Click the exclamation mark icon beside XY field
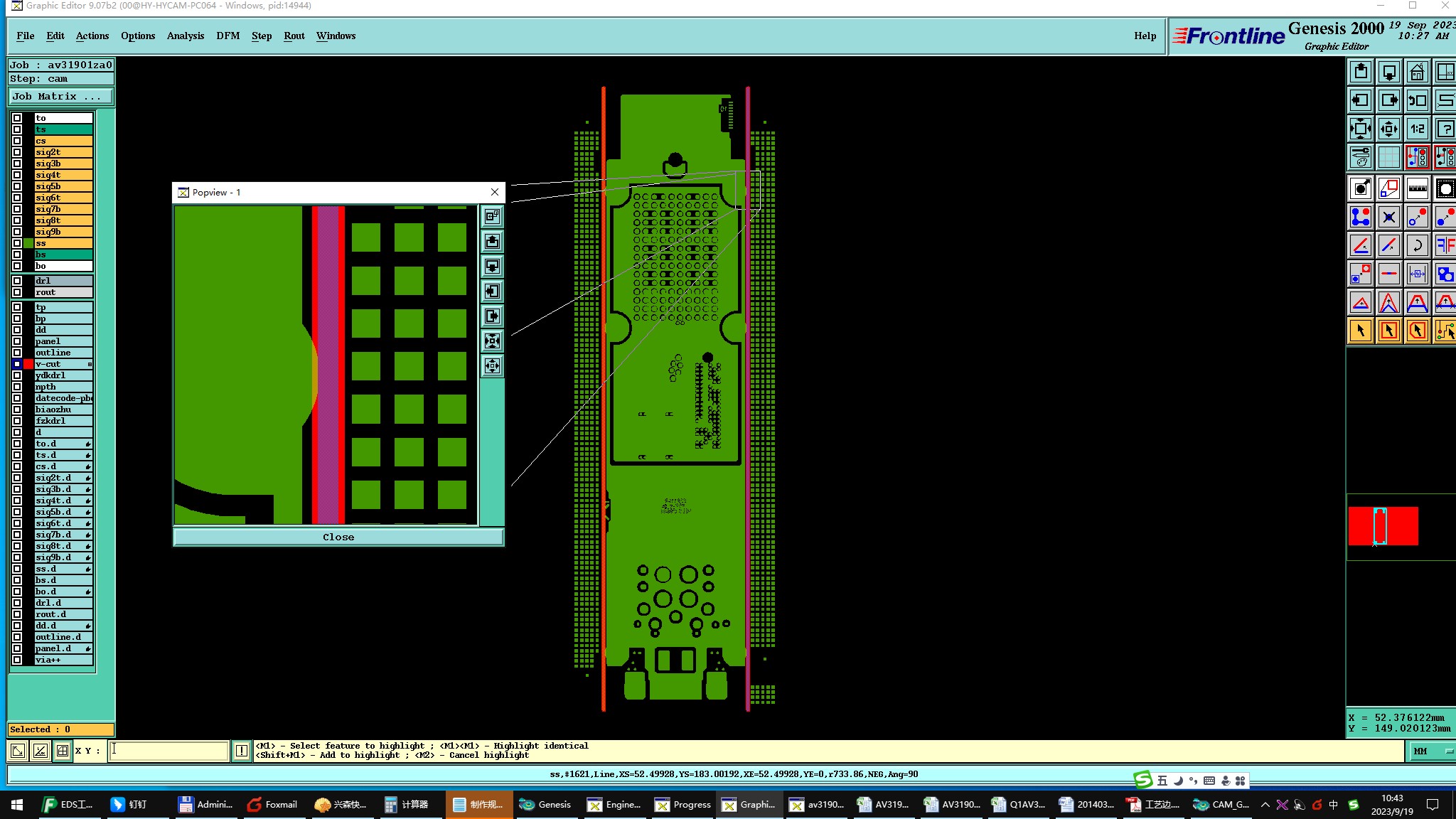The height and width of the screenshot is (819, 1456). pyautogui.click(x=242, y=750)
